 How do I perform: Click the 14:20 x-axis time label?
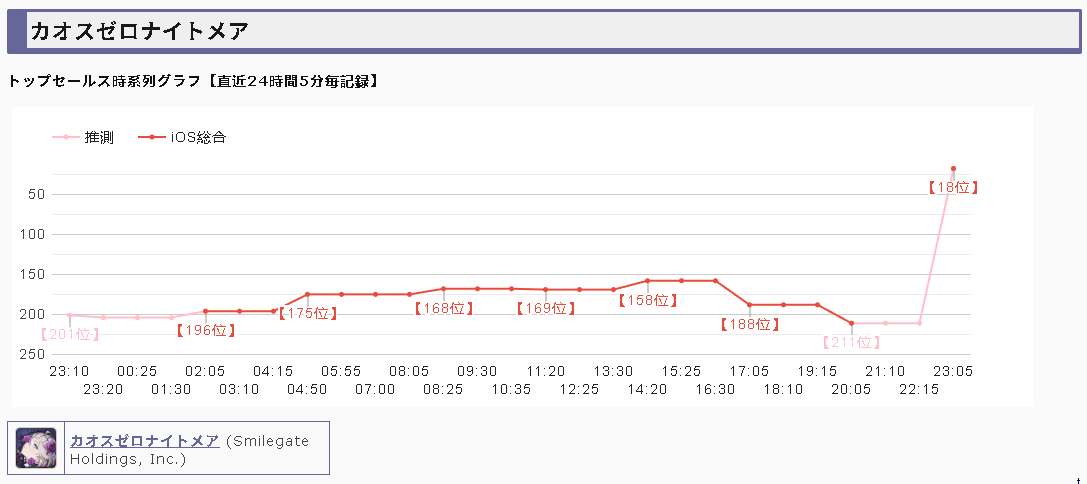(x=647, y=390)
